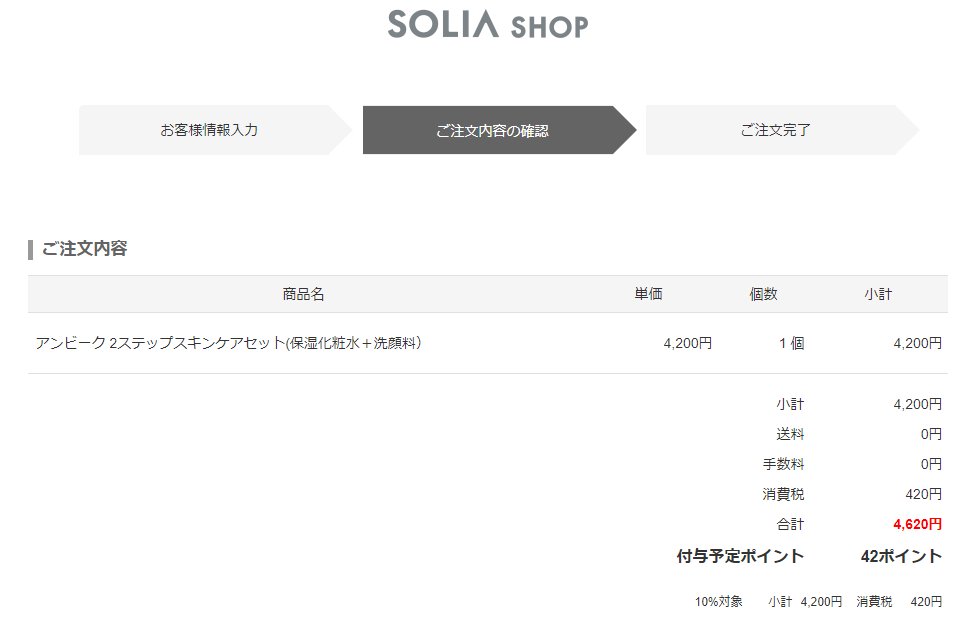979x637 pixels.
Task: Click the 消費税 420円 amount
Action: (923, 494)
